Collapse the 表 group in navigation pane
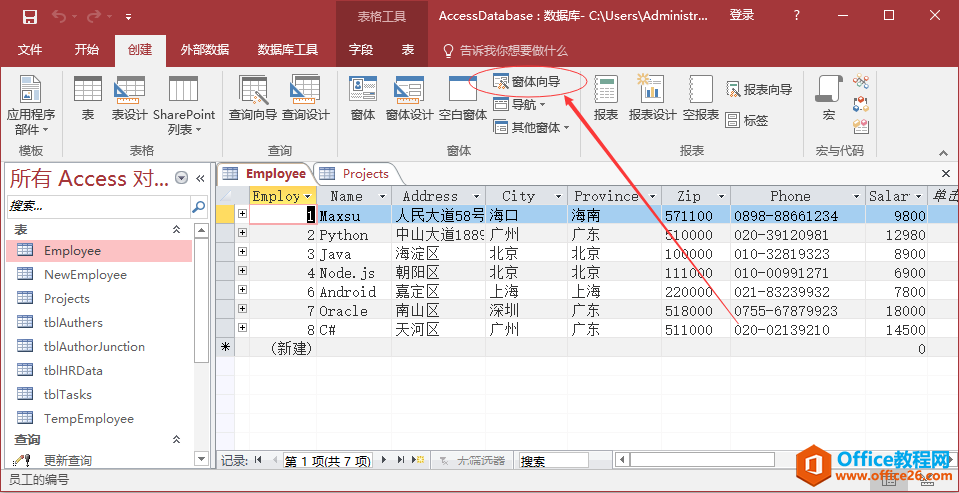The height and width of the screenshot is (493, 959). [177, 230]
